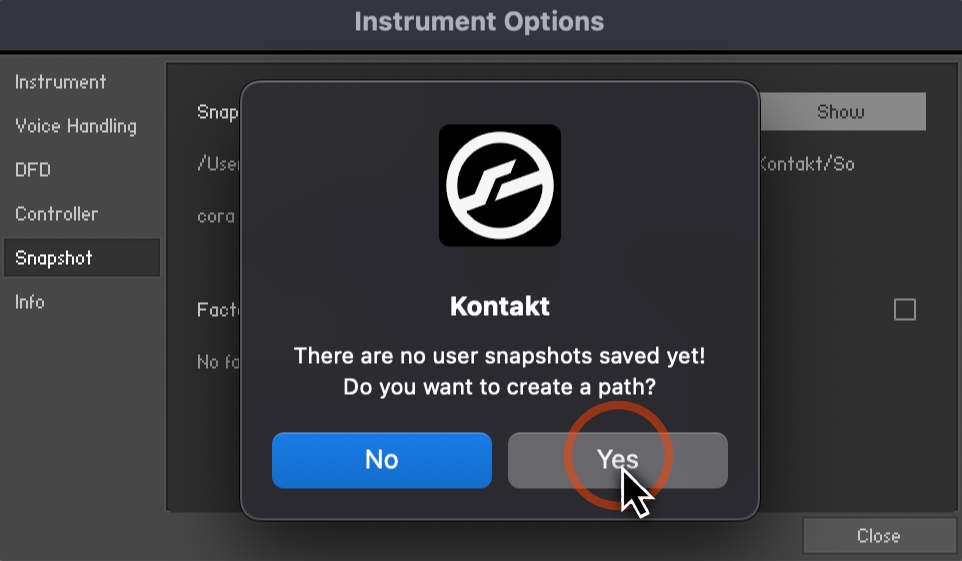
Task: Open the Instrument options tab
Action: (61, 82)
